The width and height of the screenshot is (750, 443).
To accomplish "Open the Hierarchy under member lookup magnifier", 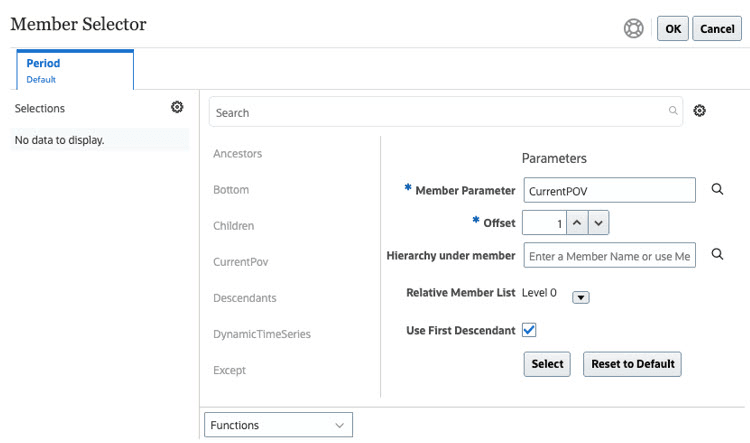I will (717, 254).
